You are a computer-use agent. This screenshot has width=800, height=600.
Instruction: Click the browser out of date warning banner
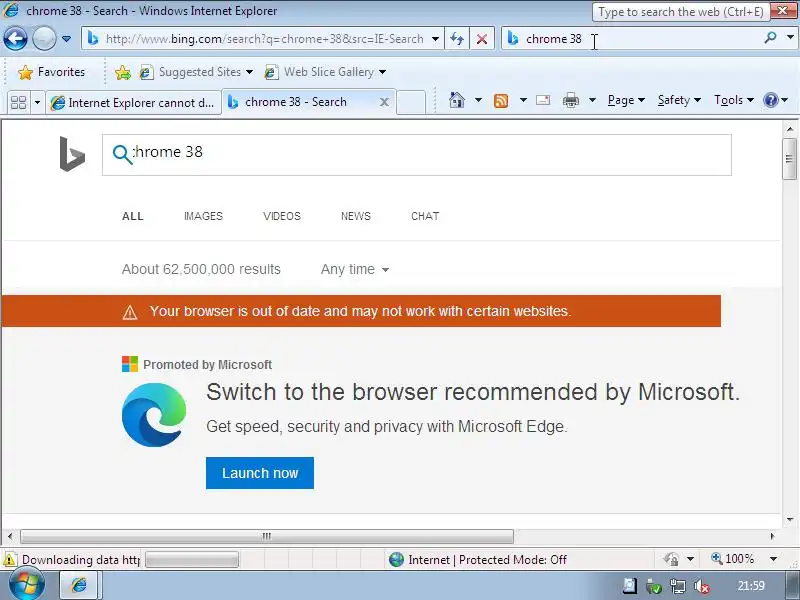coord(361,311)
